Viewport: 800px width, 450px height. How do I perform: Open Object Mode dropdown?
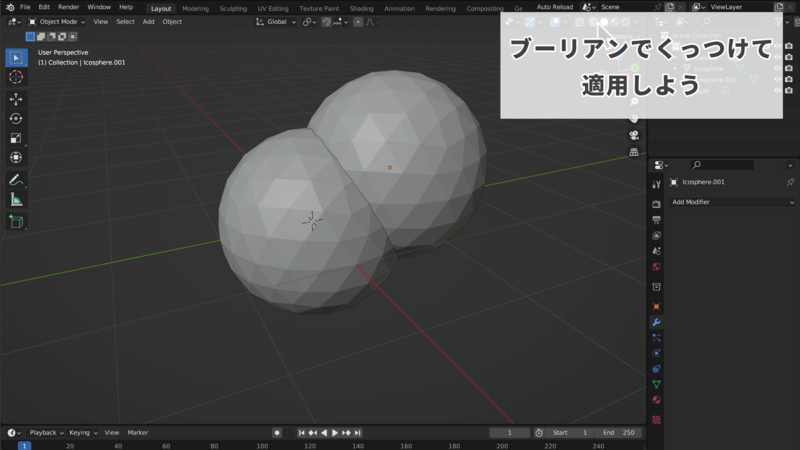(x=57, y=22)
